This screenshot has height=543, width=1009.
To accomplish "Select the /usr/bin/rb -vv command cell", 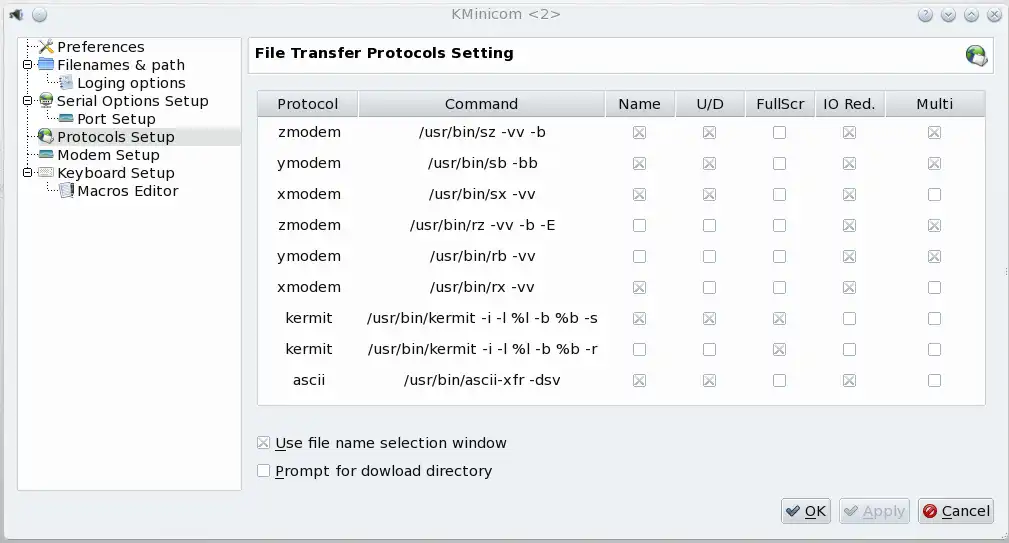I will [482, 256].
